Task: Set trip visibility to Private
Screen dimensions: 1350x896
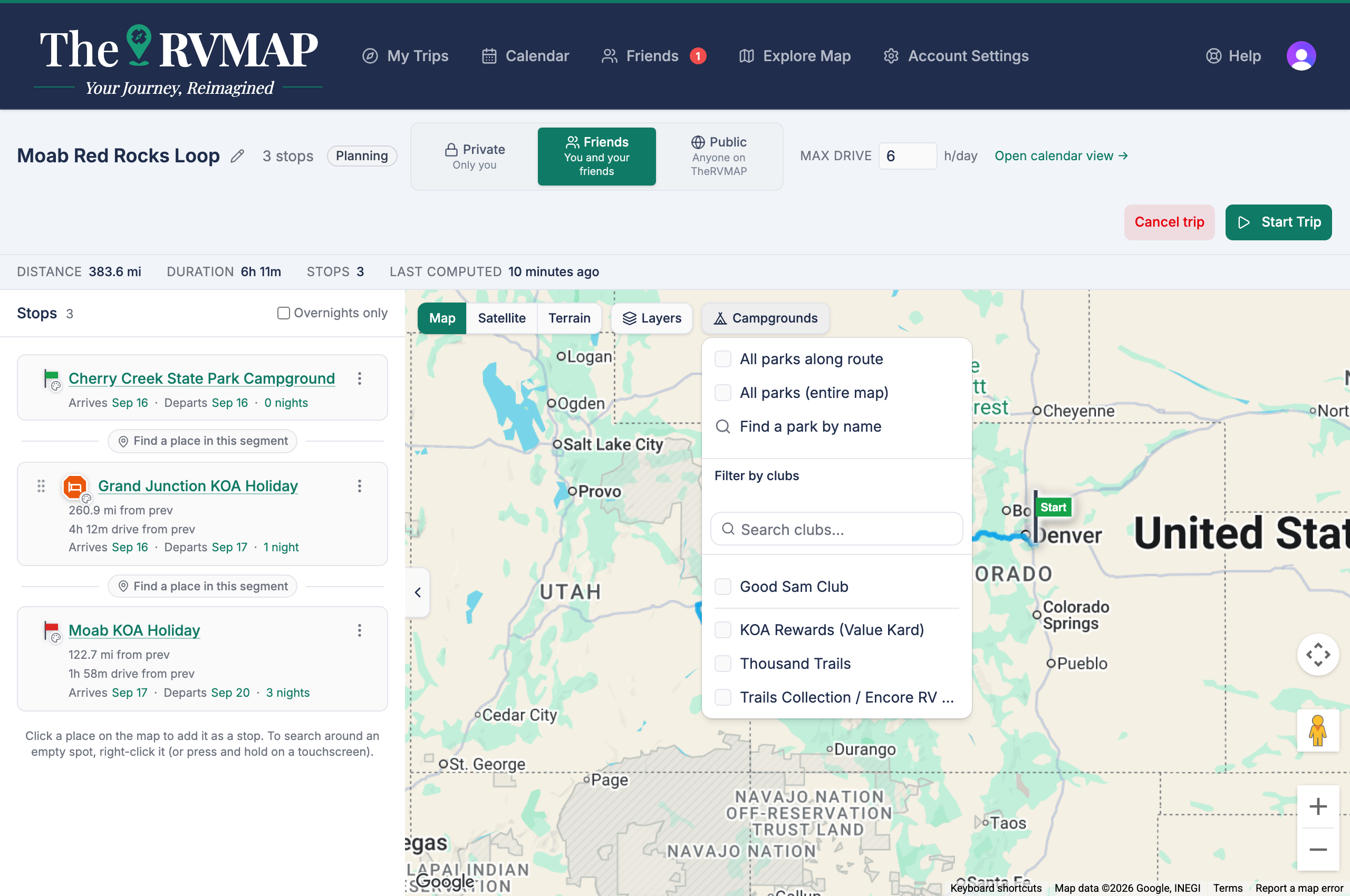Action: [x=475, y=157]
